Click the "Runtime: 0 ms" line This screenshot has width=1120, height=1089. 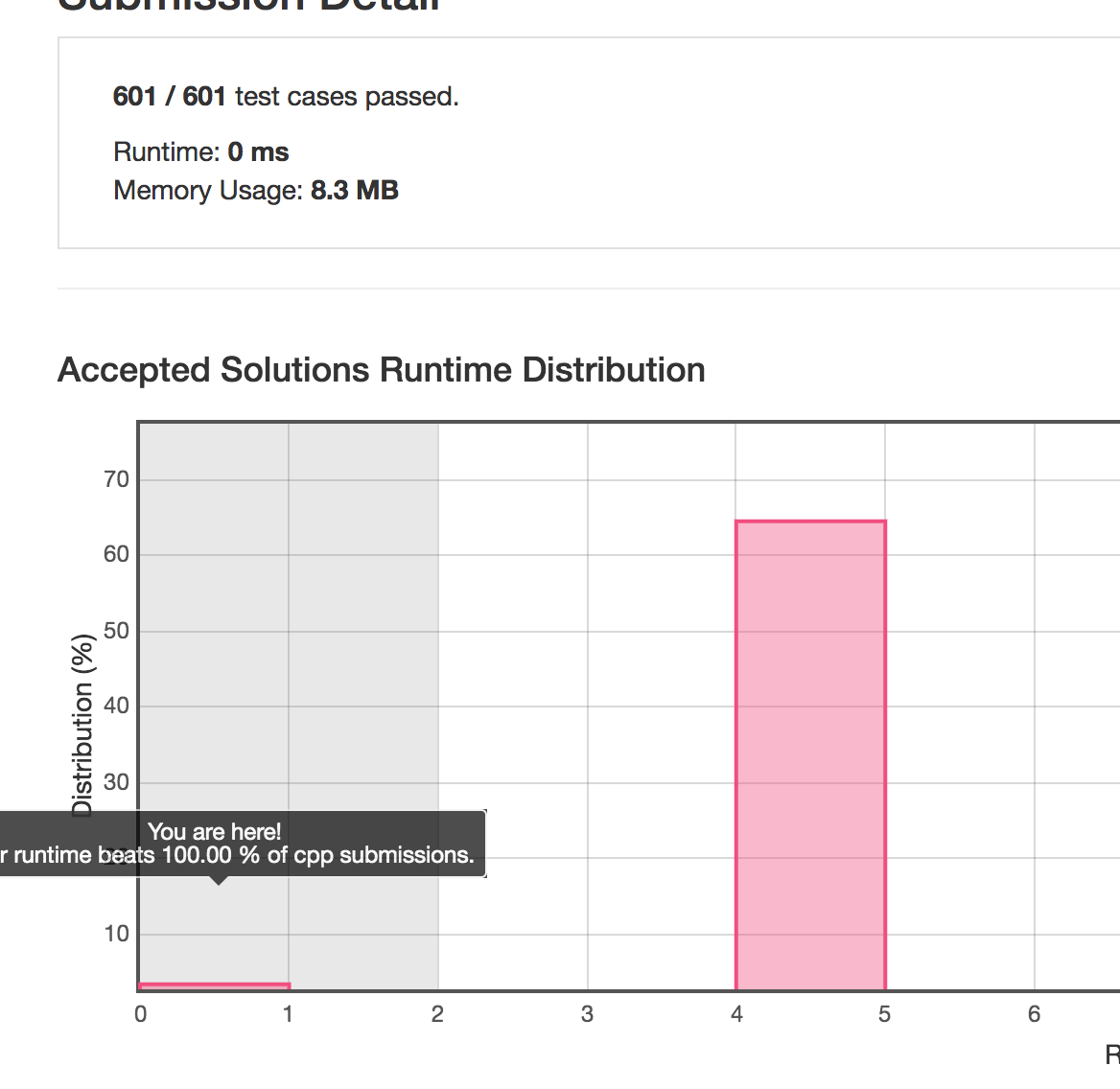tap(201, 152)
